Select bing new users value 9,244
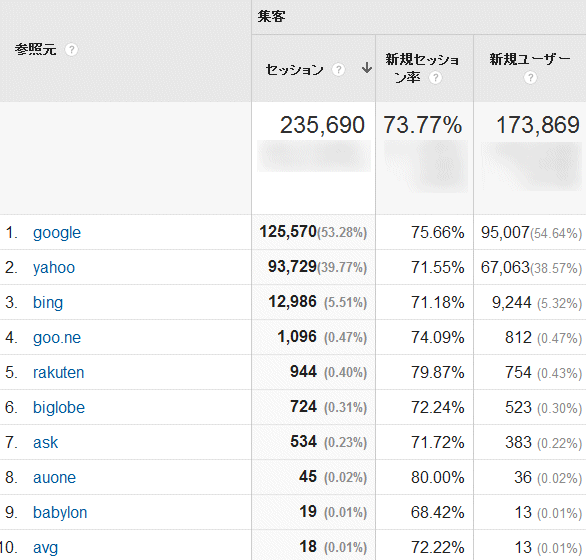The width and height of the screenshot is (586, 560). click(512, 302)
